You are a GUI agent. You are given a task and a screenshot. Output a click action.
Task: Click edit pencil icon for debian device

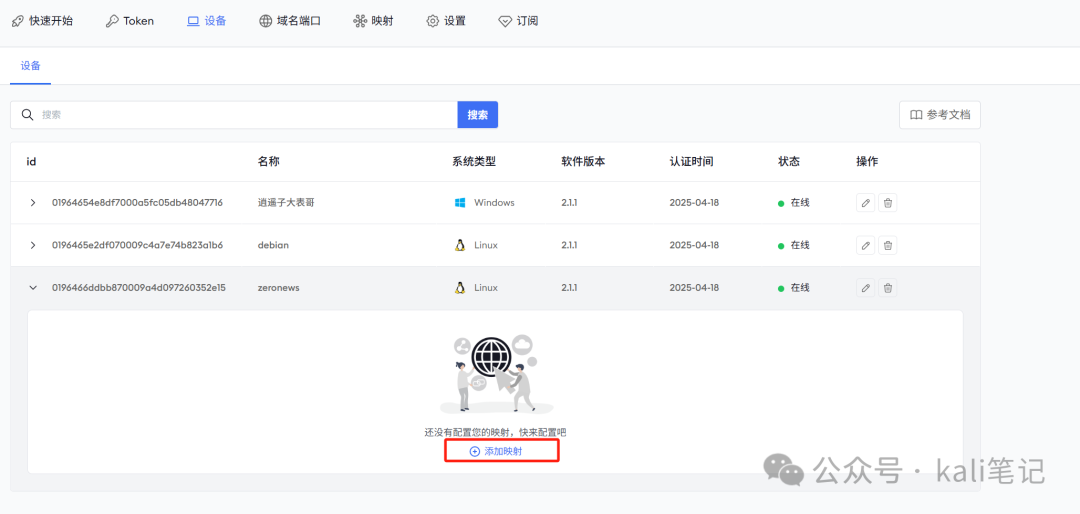tap(865, 245)
